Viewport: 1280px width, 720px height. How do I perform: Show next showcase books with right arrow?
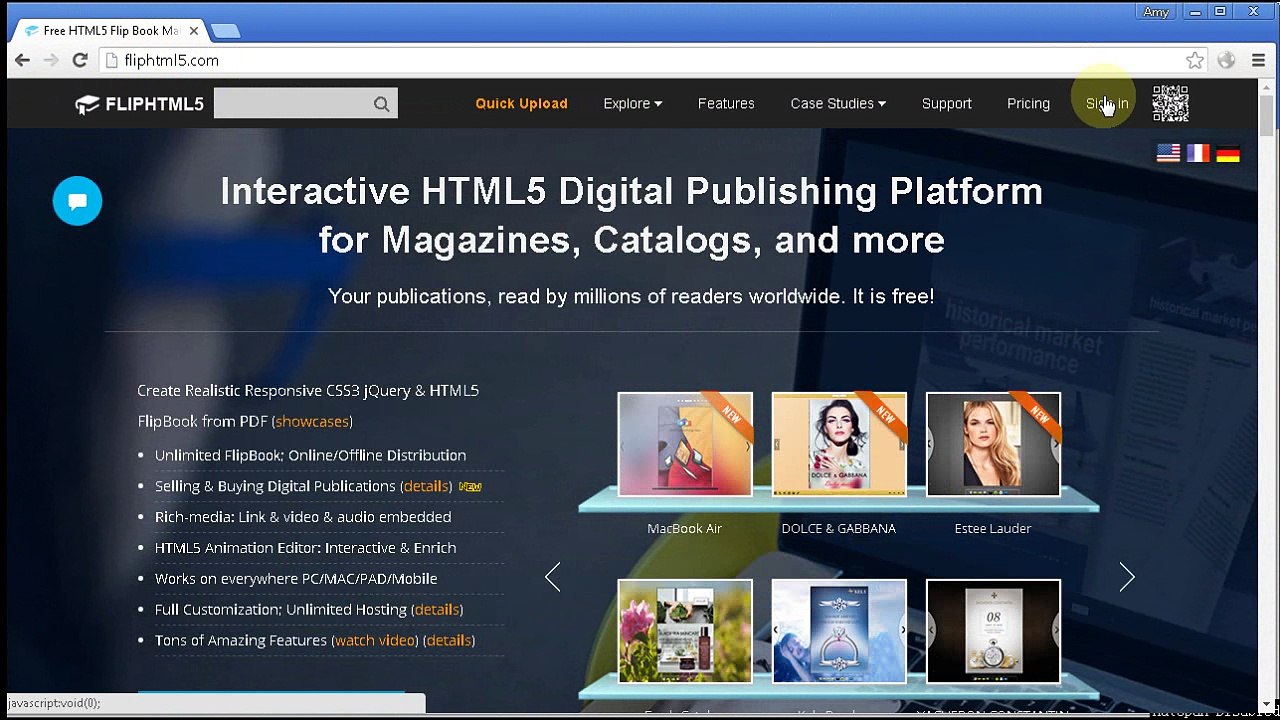[x=1127, y=577]
